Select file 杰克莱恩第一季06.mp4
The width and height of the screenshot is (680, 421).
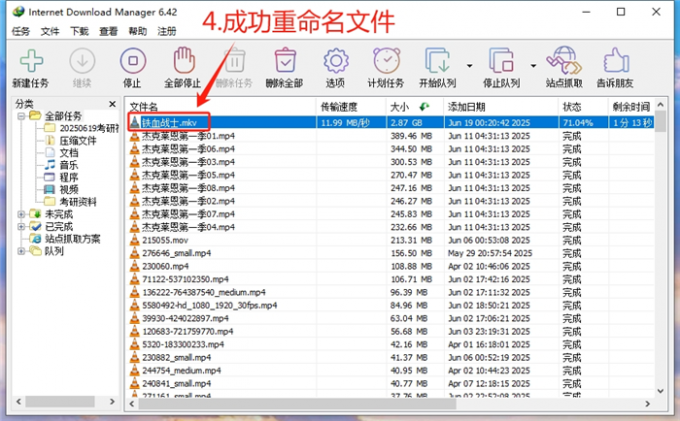pyautogui.click(x=188, y=149)
